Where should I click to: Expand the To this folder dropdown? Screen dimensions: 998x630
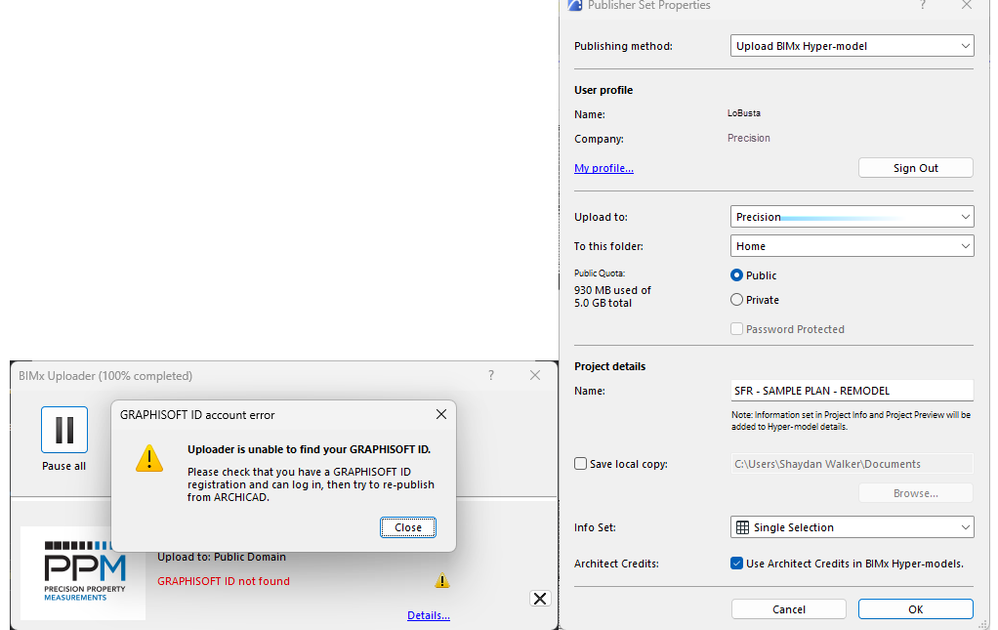[852, 246]
